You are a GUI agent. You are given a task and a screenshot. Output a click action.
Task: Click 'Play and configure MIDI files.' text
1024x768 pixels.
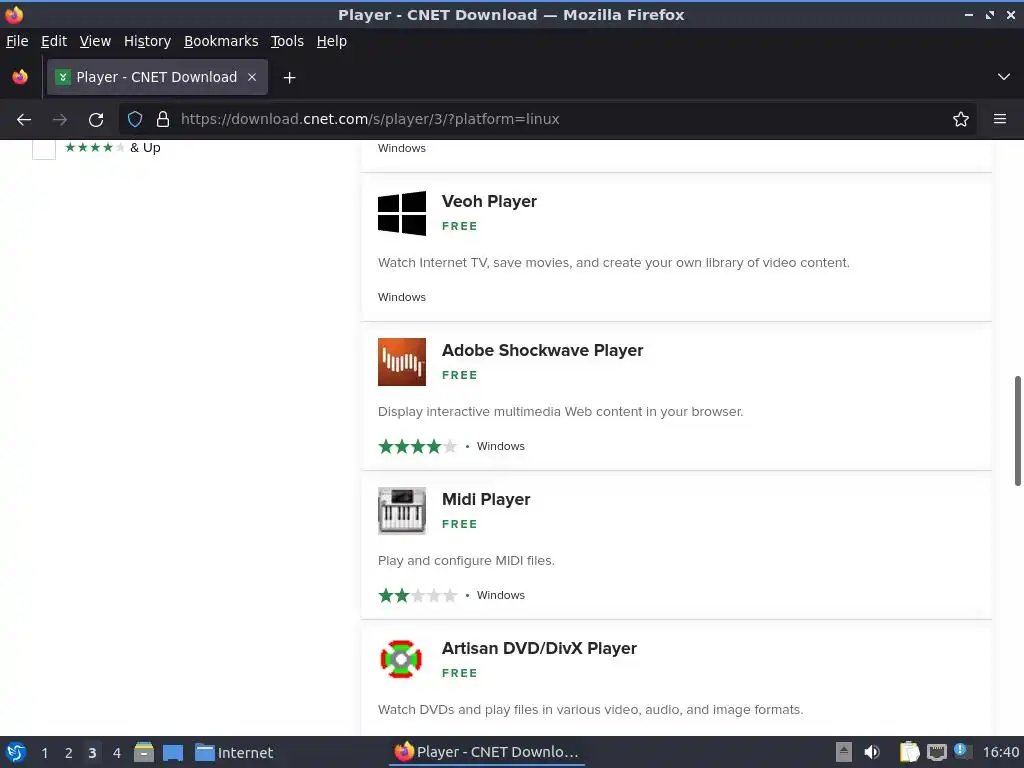point(466,560)
